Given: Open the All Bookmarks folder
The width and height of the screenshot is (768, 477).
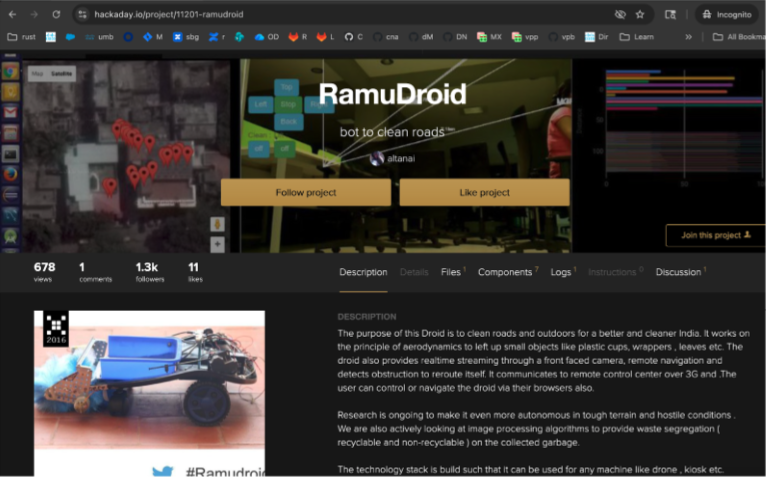Looking at the screenshot, I should pos(739,37).
